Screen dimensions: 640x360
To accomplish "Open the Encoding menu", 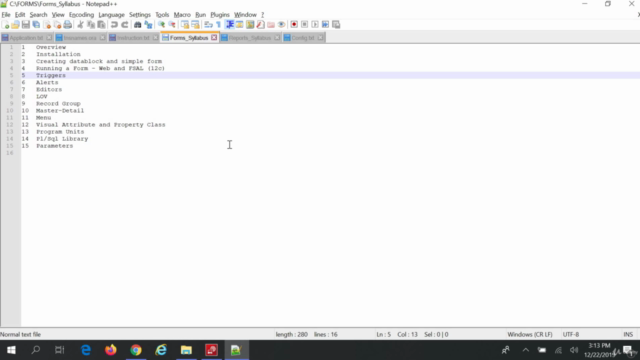I will pyautogui.click(x=81, y=15).
